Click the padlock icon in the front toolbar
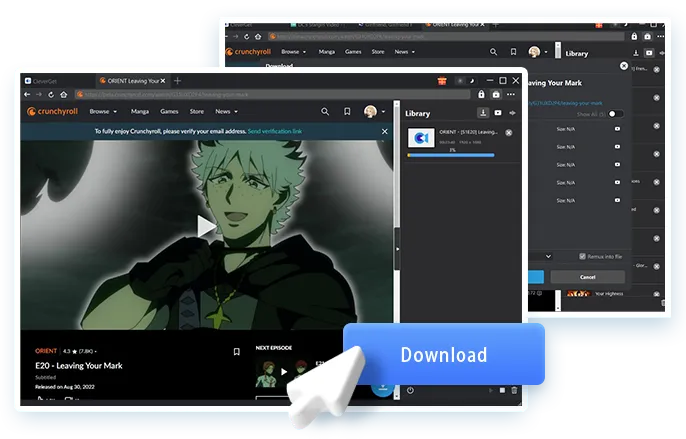 coord(481,94)
